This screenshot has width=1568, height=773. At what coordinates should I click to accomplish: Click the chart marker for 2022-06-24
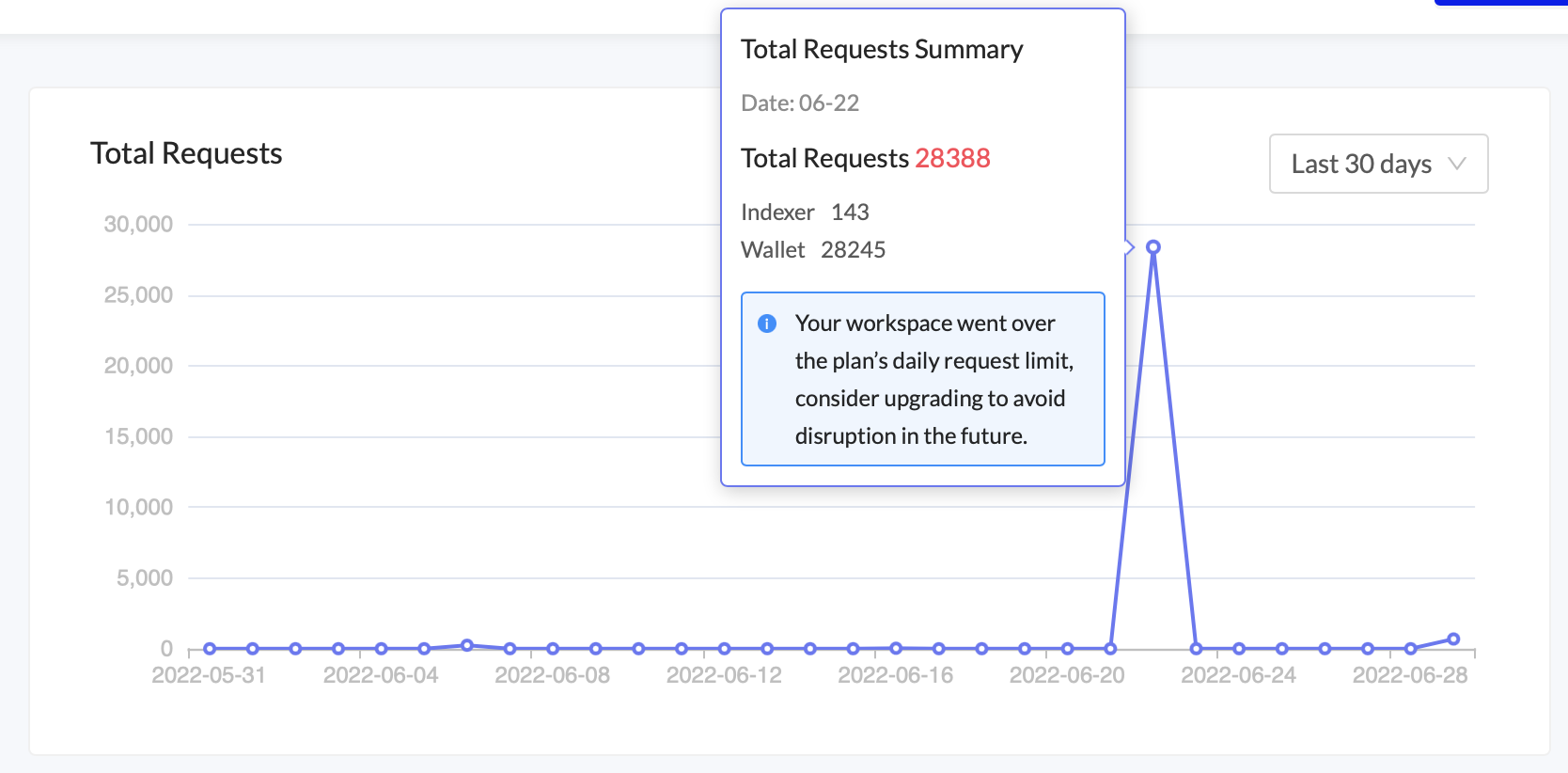point(1239,649)
